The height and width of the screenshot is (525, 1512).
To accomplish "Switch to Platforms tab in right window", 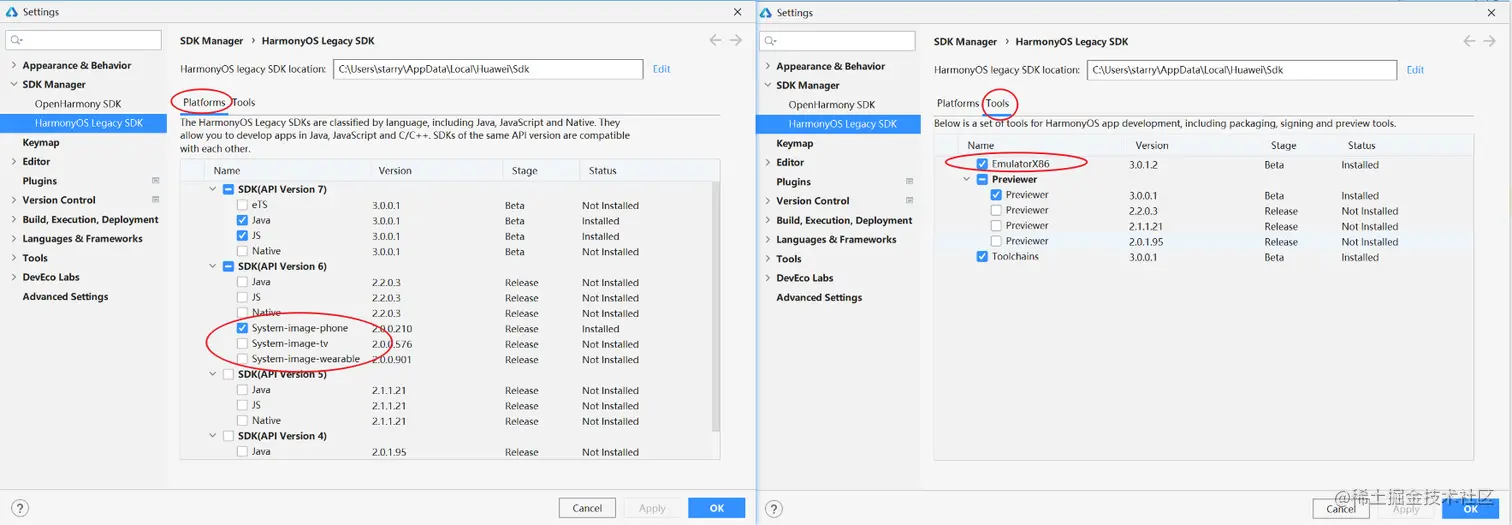I will 958,103.
